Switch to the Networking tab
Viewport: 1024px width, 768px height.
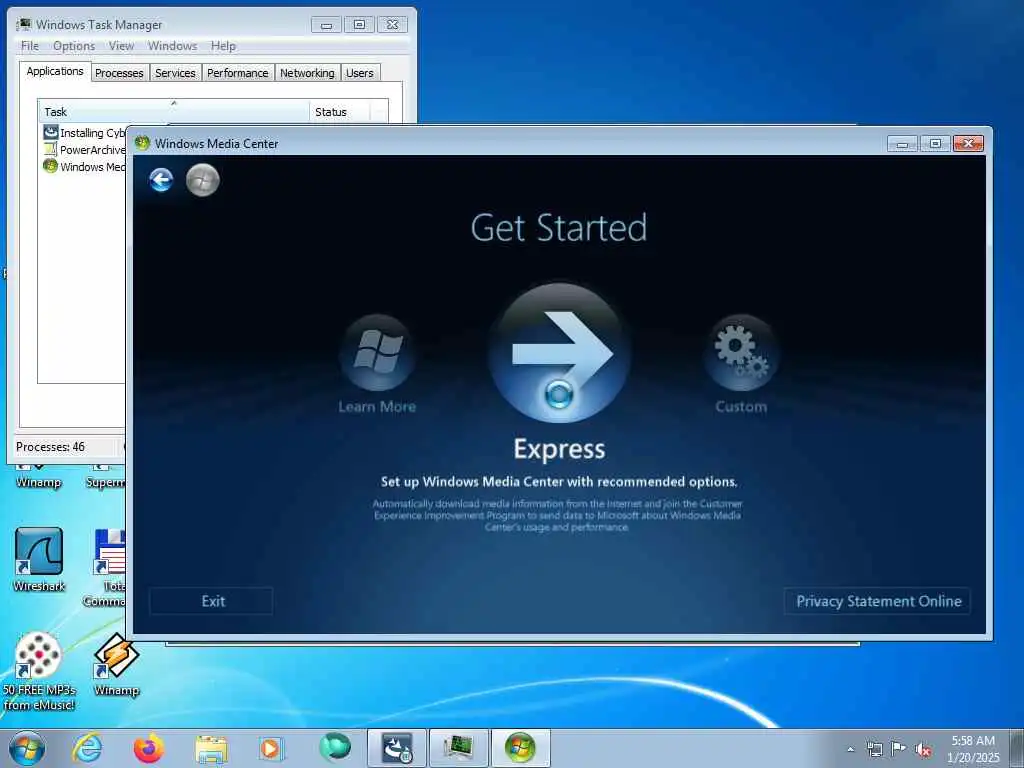click(307, 72)
